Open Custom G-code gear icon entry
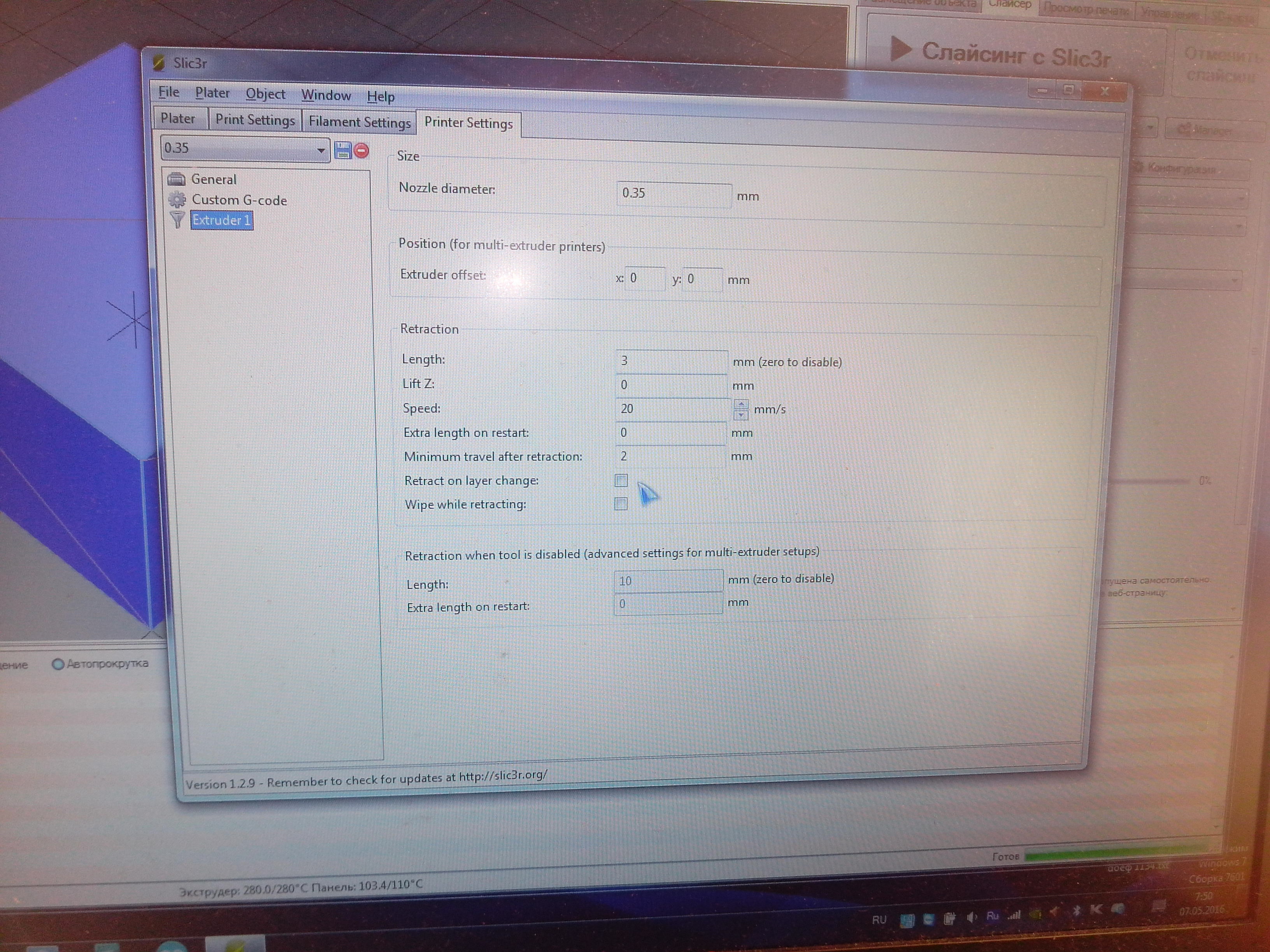The width and height of the screenshot is (1270, 952). click(x=177, y=200)
